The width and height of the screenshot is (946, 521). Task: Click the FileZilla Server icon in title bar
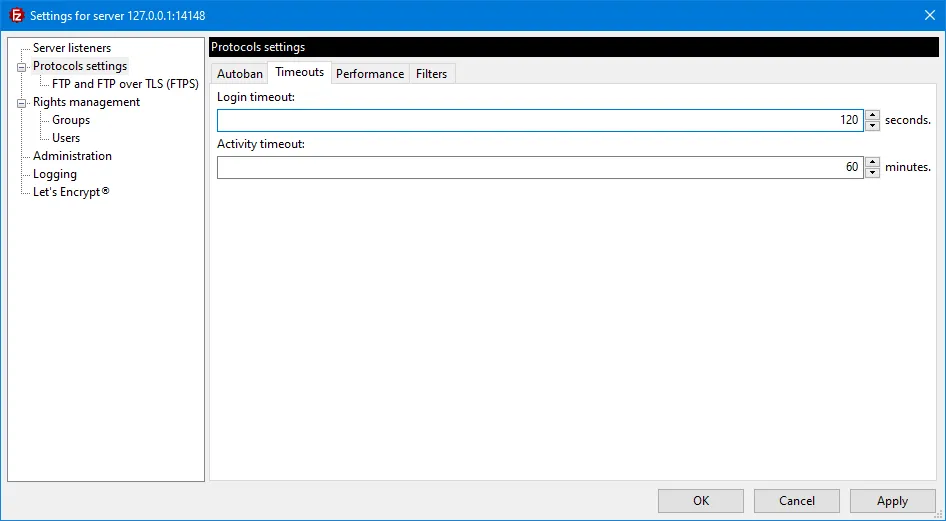pyautogui.click(x=16, y=15)
